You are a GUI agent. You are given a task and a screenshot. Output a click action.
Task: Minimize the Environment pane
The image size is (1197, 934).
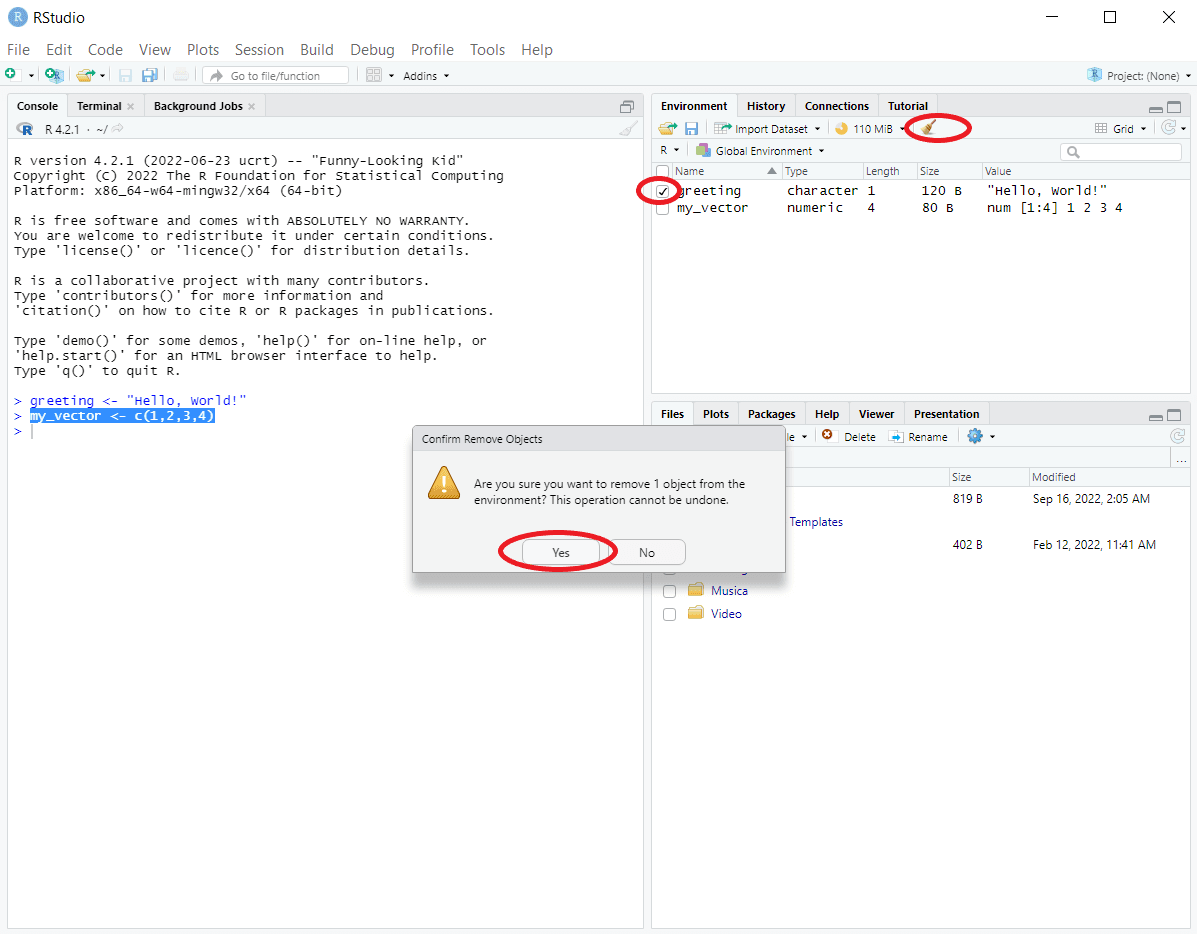coord(1156,108)
